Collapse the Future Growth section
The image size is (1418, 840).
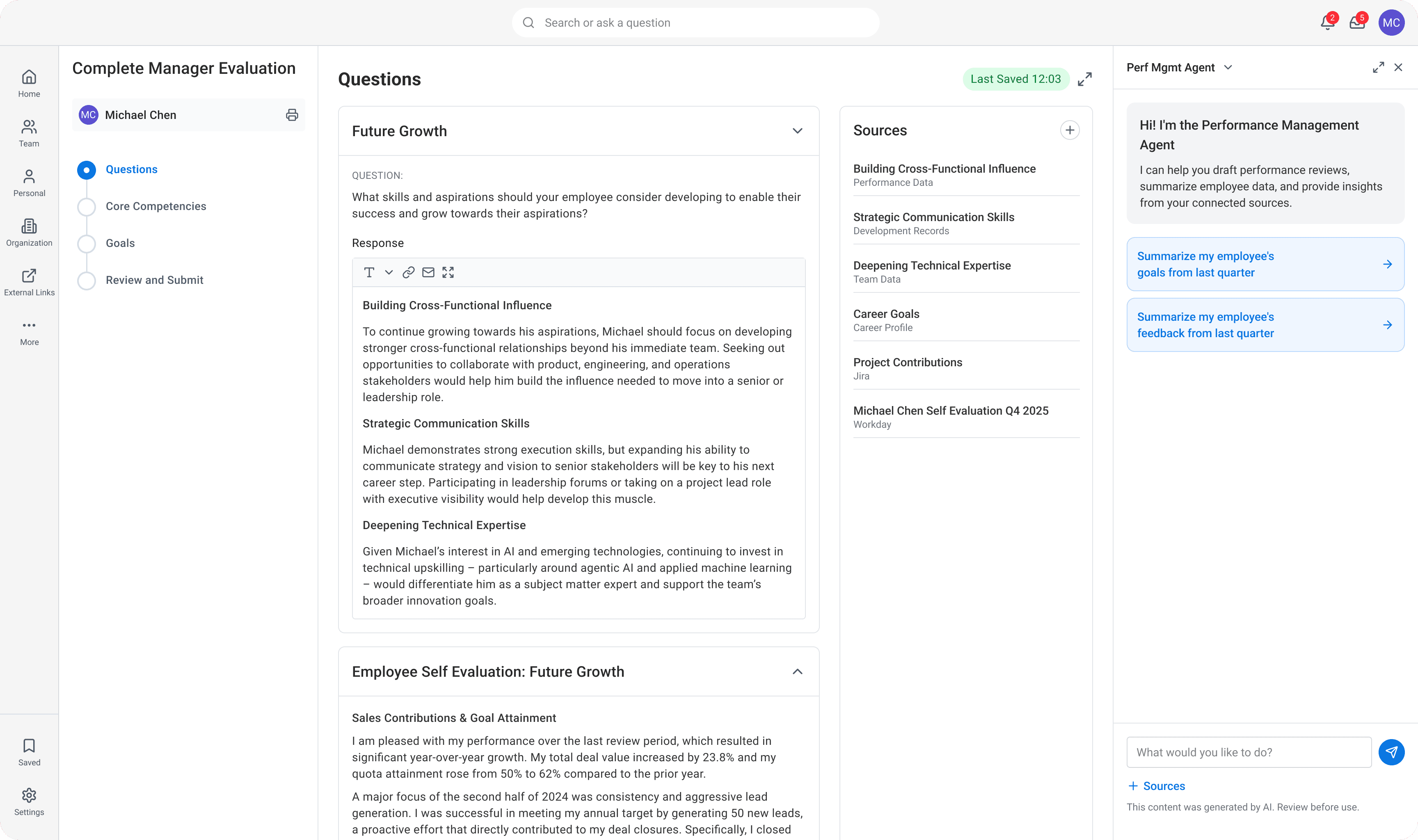pyautogui.click(x=797, y=131)
